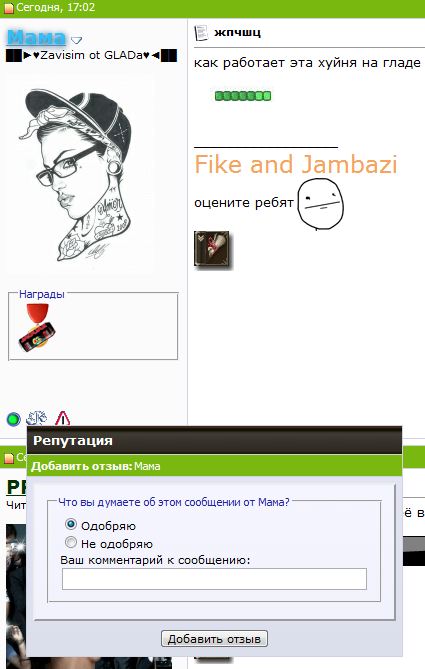425x669 pixels.
Task: Click the post status icon next to Сегодня, 17:02
Action: 9,8
